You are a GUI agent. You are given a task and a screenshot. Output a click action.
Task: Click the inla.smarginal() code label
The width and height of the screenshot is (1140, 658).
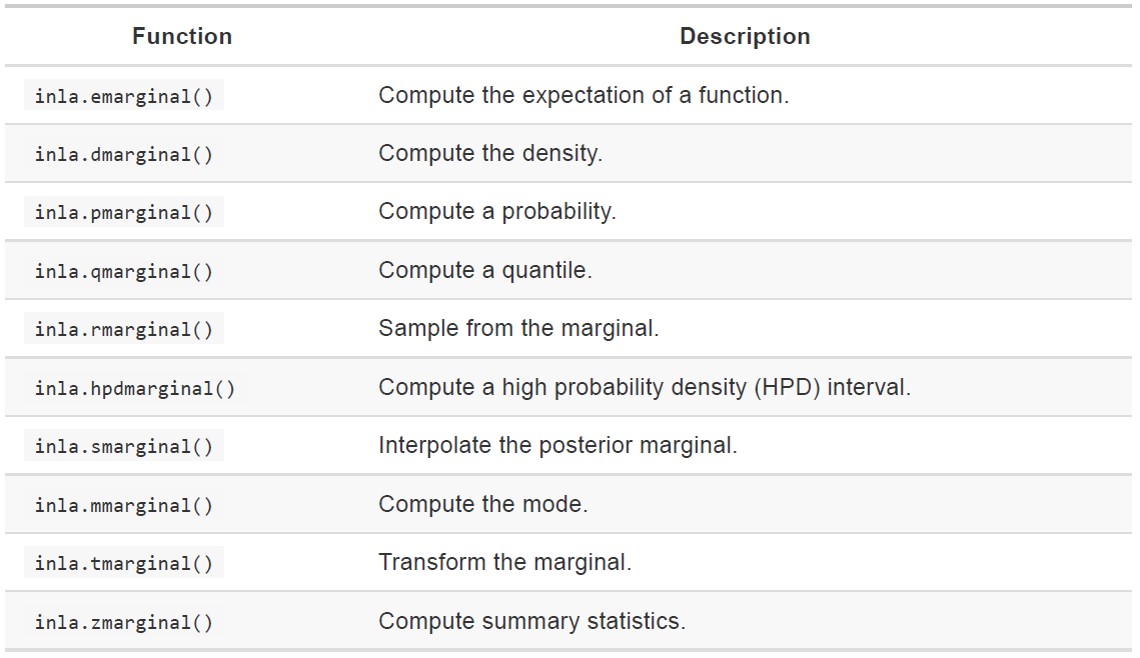coord(124,446)
